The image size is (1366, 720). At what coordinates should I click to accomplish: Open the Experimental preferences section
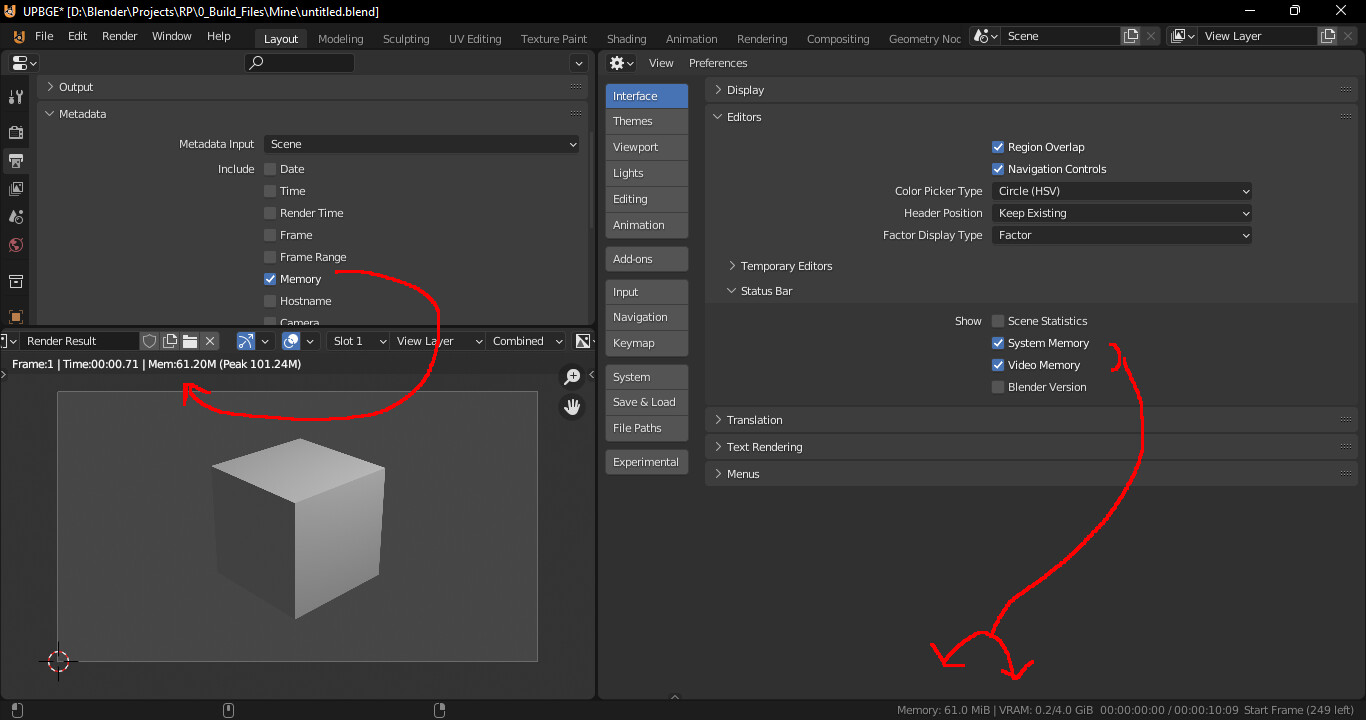pyautogui.click(x=646, y=462)
